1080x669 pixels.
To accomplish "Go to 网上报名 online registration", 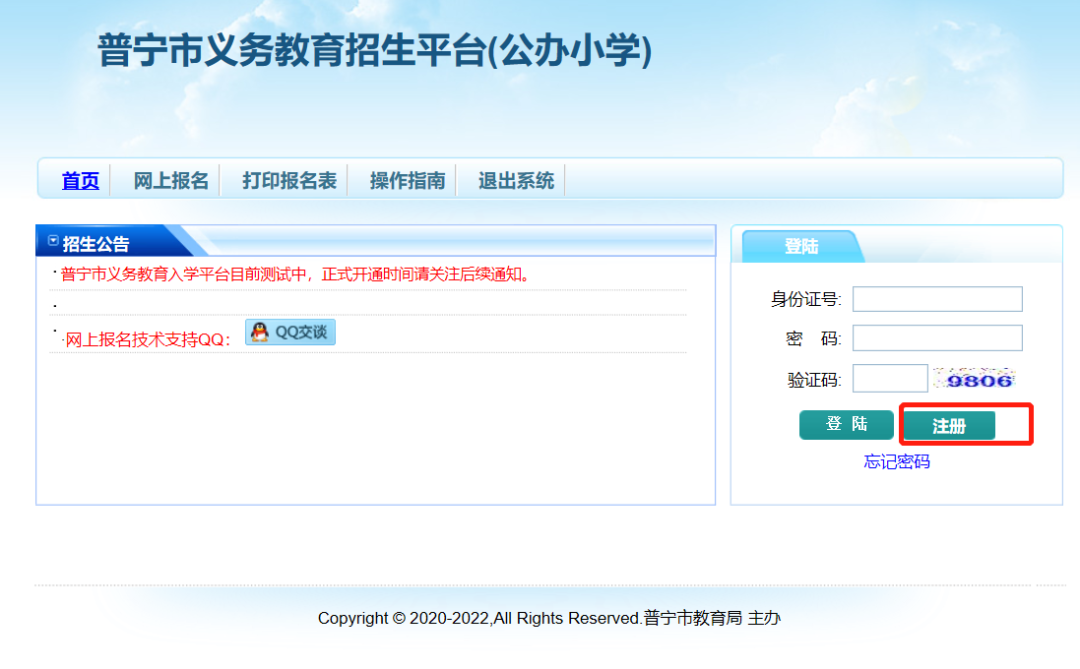I will (171, 181).
